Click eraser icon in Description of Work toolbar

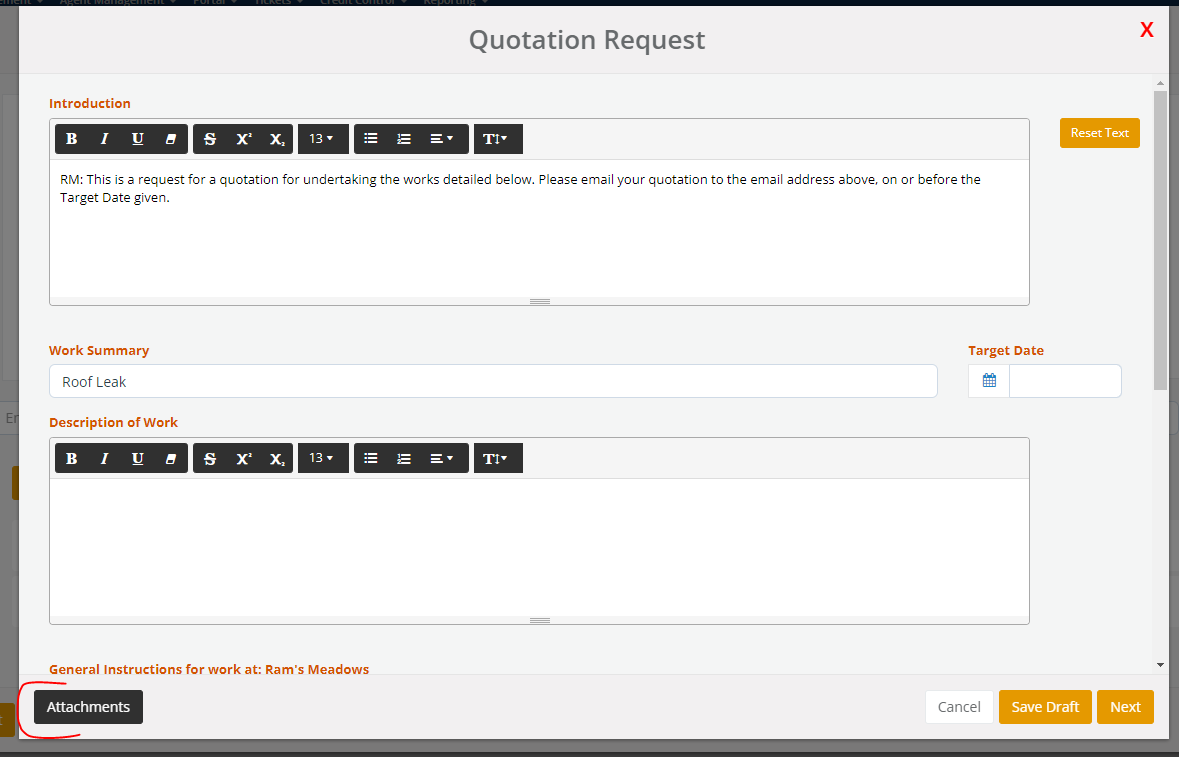pyautogui.click(x=171, y=459)
